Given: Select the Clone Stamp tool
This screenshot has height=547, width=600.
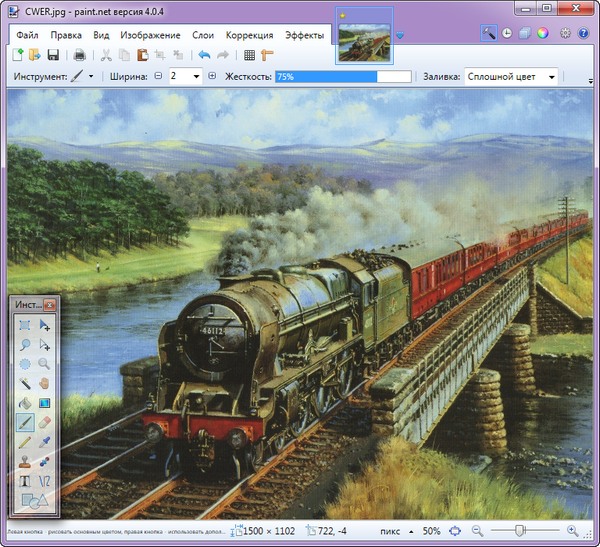Looking at the screenshot, I should [25, 462].
